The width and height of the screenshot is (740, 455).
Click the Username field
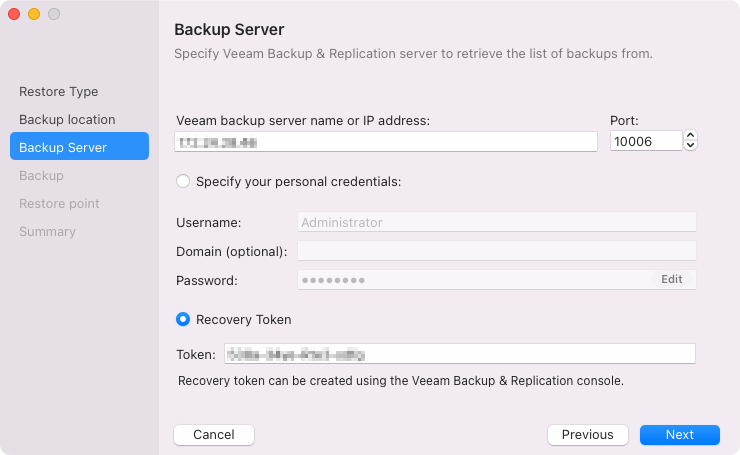tap(496, 222)
